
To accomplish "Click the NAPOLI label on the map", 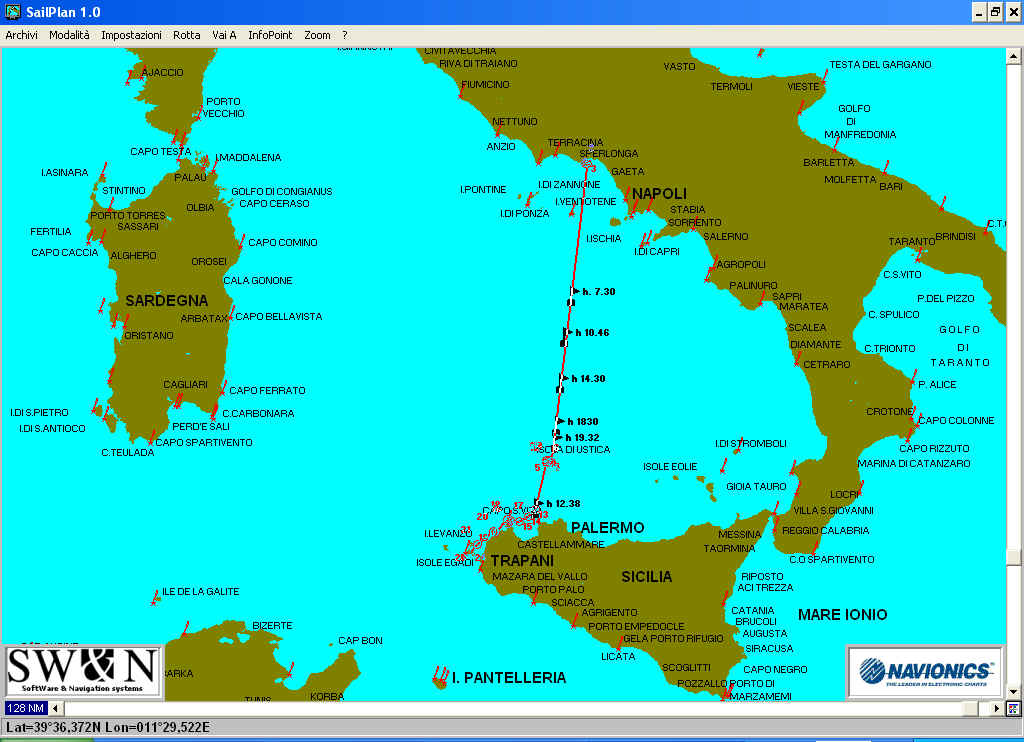I will [x=660, y=194].
